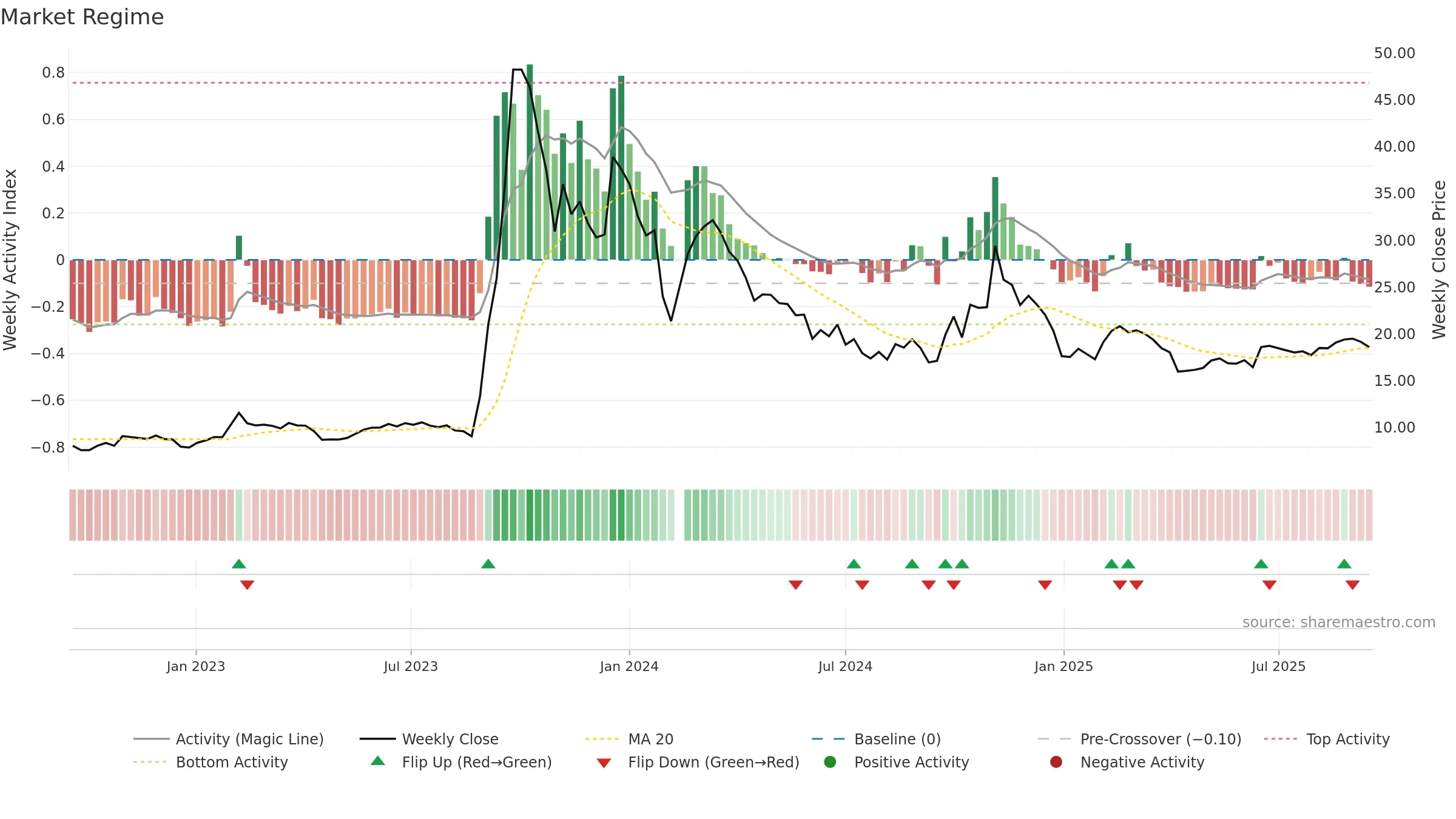Toggle the Weekly Close legend entry

click(429, 739)
